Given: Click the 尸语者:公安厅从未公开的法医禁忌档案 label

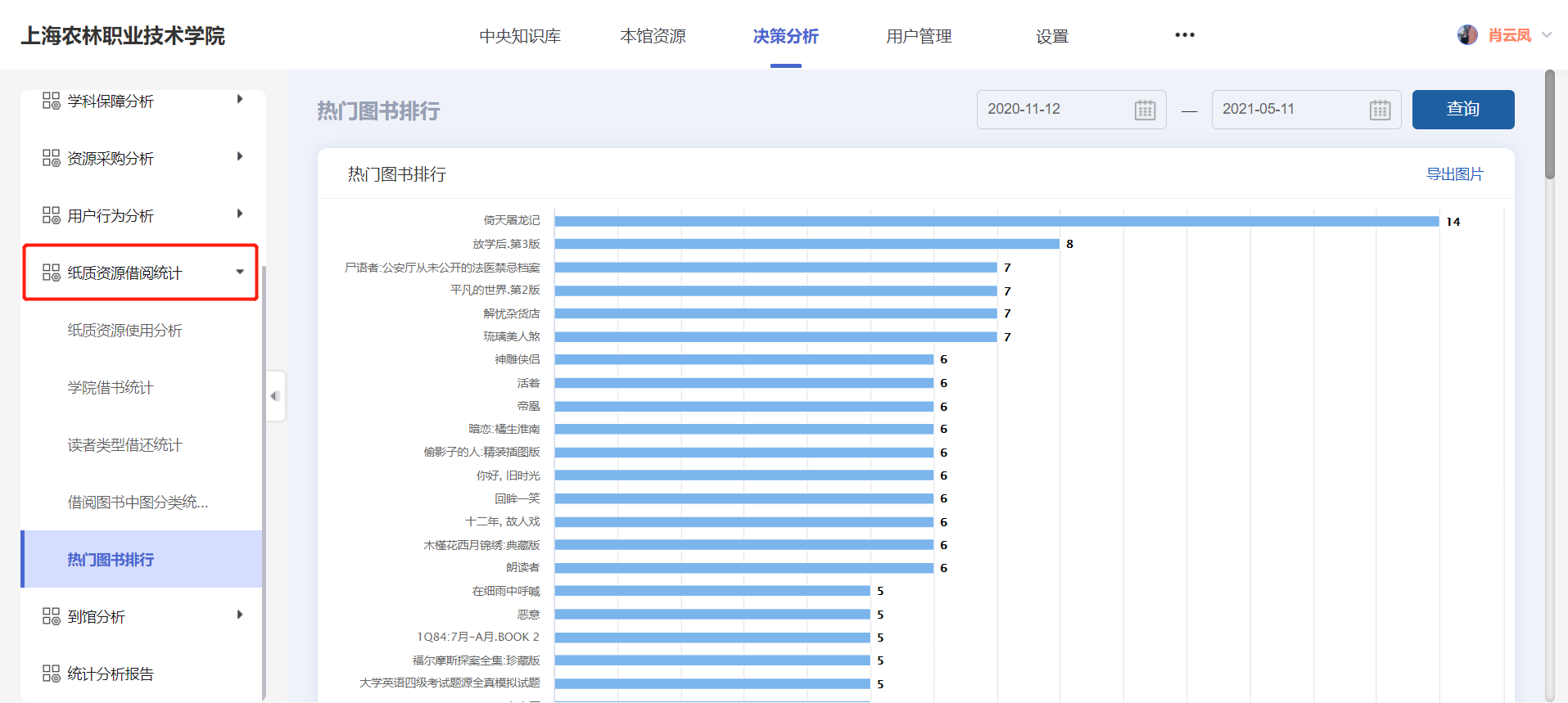Looking at the screenshot, I should pos(442,268).
